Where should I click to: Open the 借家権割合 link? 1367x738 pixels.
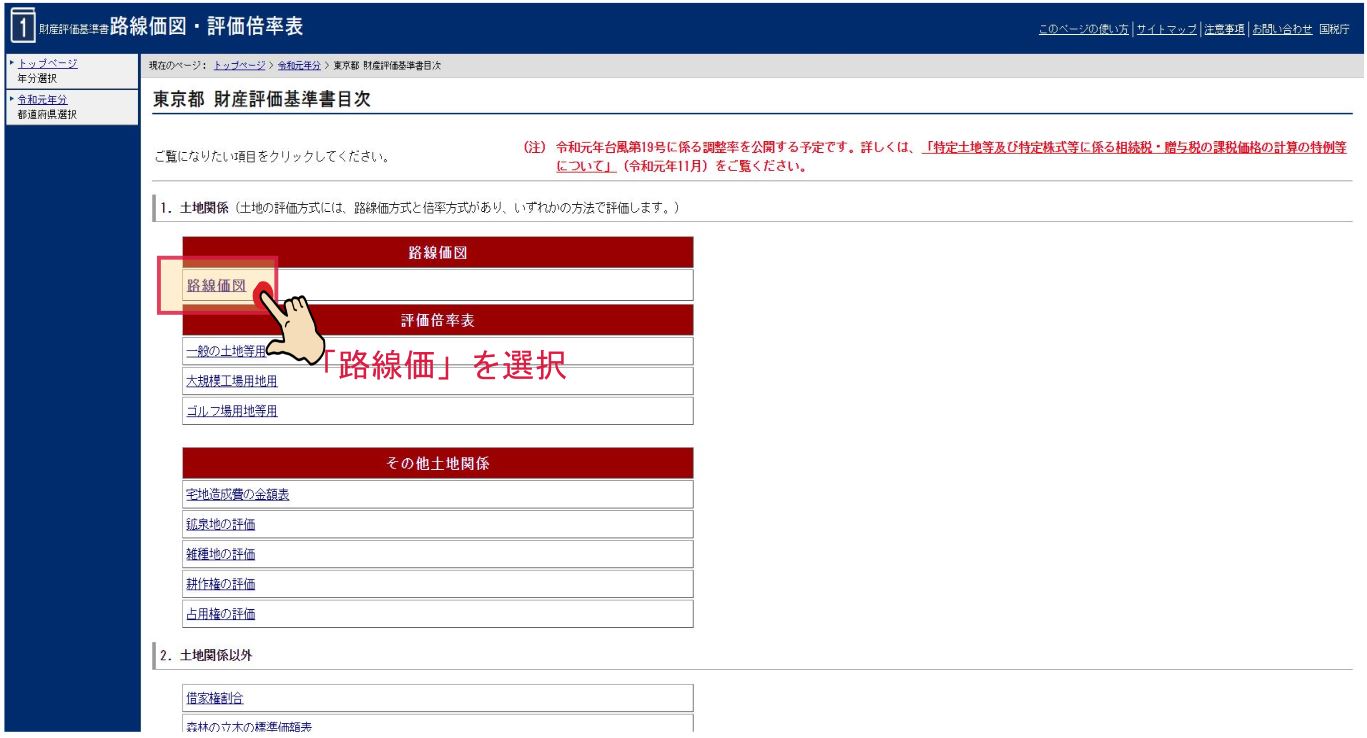coord(215,698)
